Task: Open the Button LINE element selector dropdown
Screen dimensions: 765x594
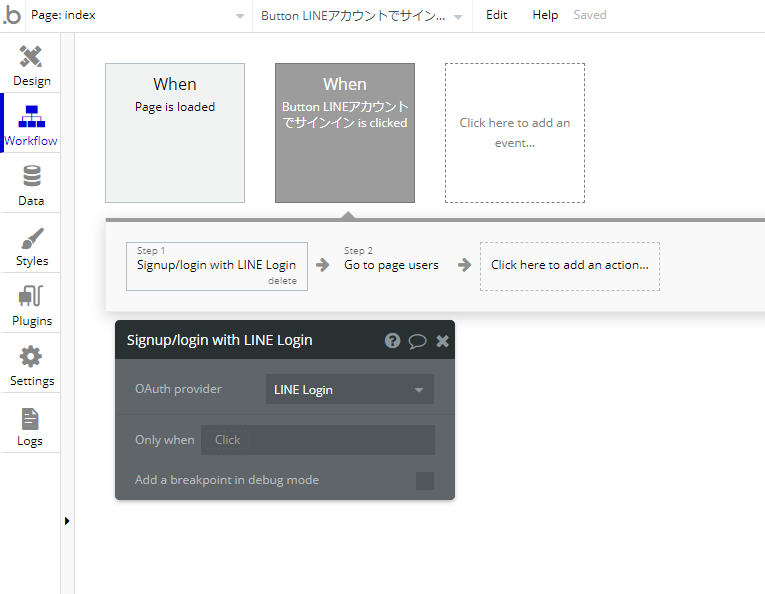Action: coord(362,16)
